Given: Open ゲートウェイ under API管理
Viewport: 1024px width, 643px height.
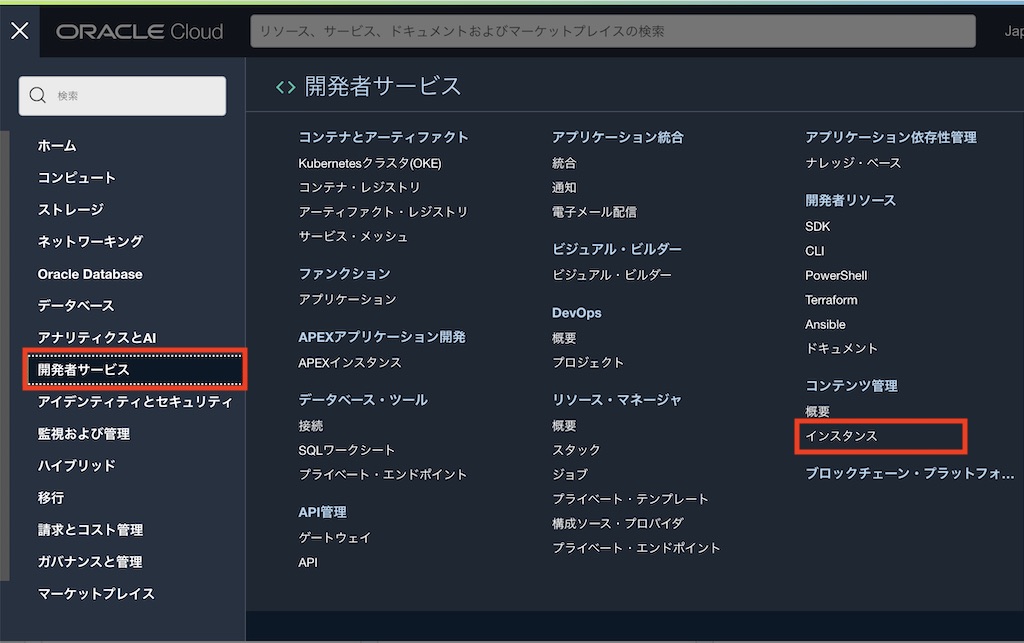Looking at the screenshot, I should pos(334,538).
